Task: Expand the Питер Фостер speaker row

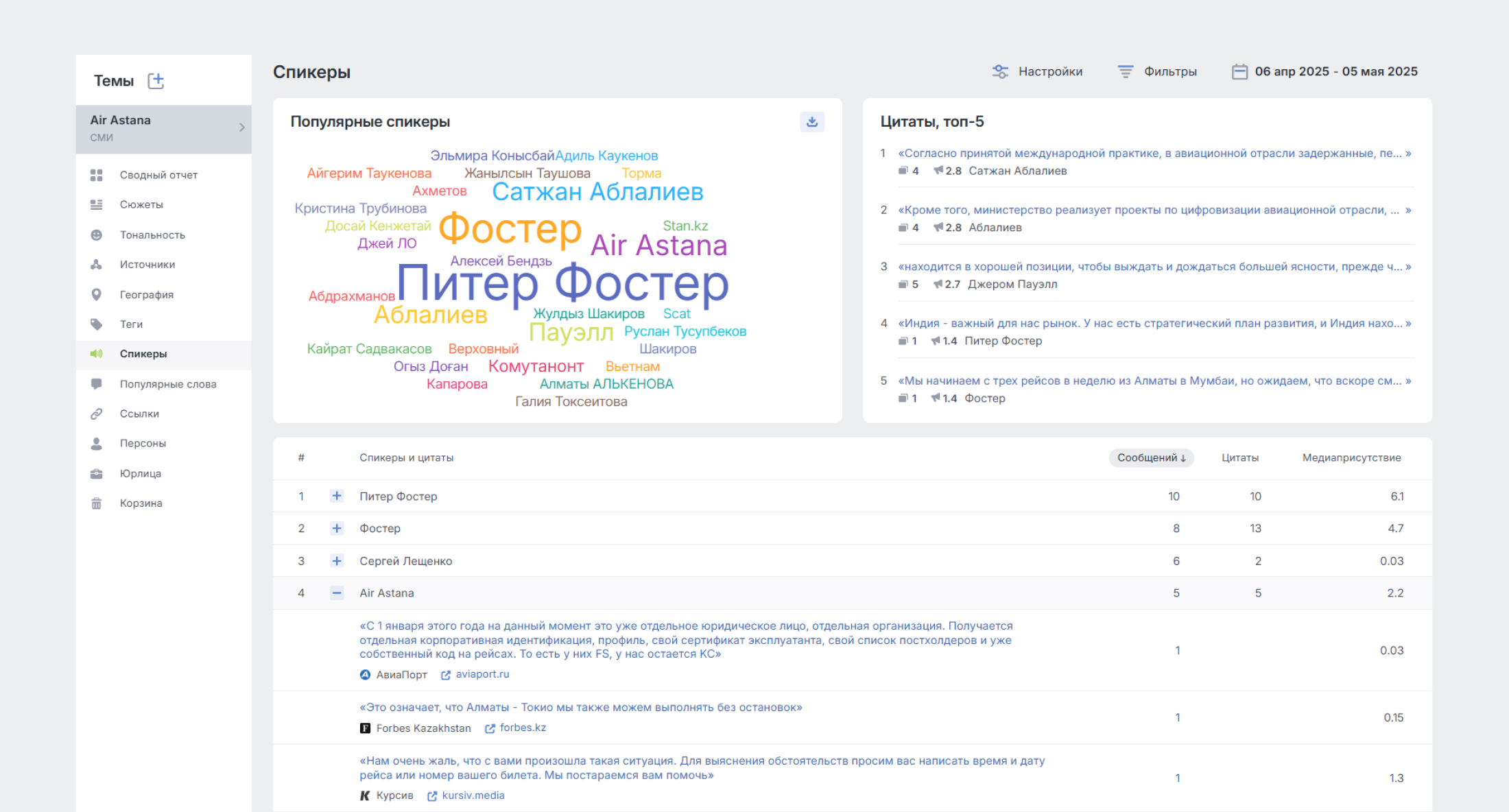Action: 337,496
